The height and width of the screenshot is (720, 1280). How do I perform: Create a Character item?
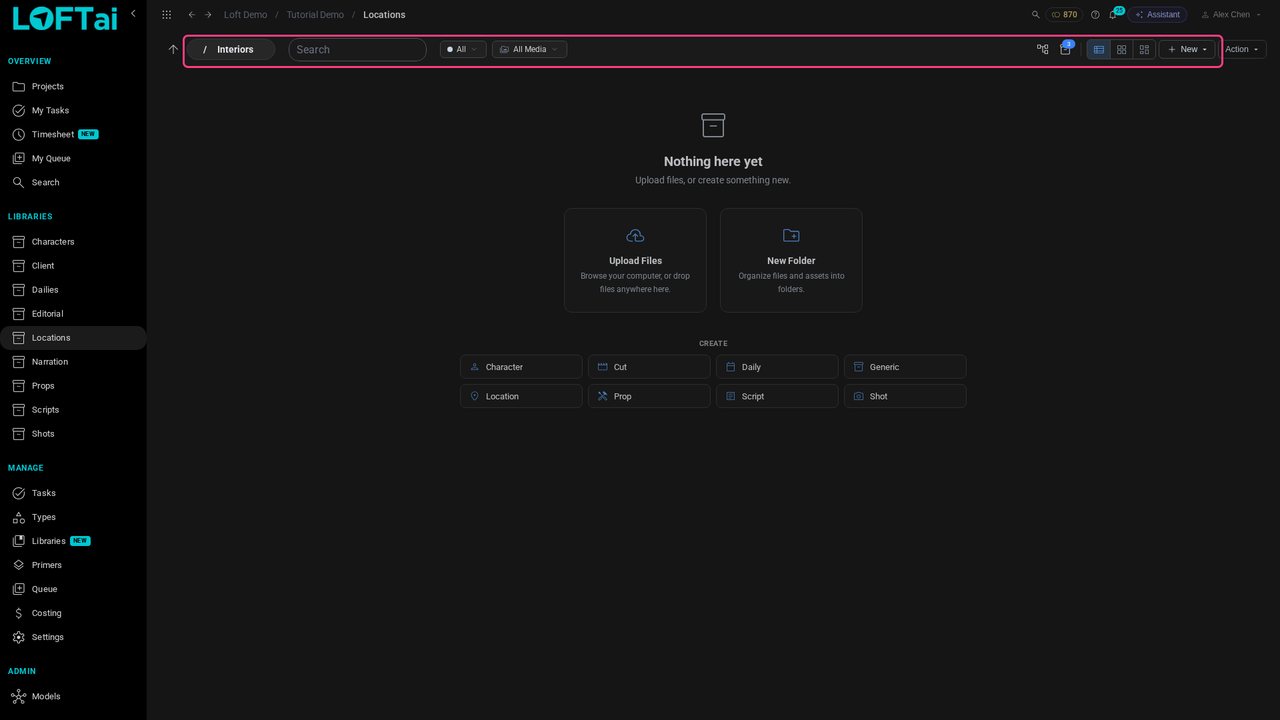point(521,367)
